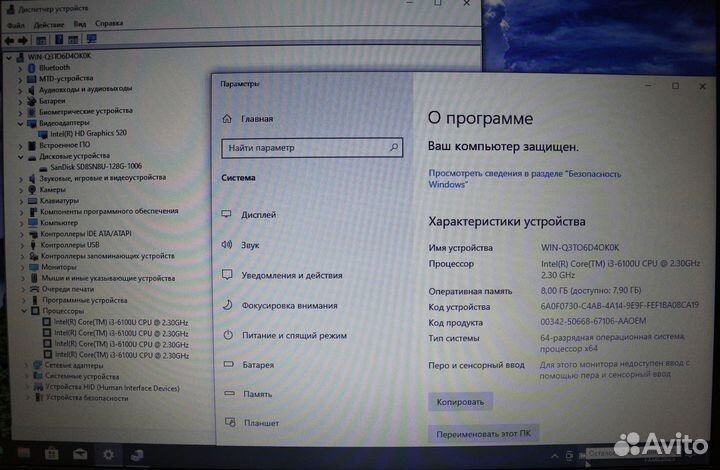Screen dimensions: 720x470
Task: Open Память settings page
Action: click(257, 394)
